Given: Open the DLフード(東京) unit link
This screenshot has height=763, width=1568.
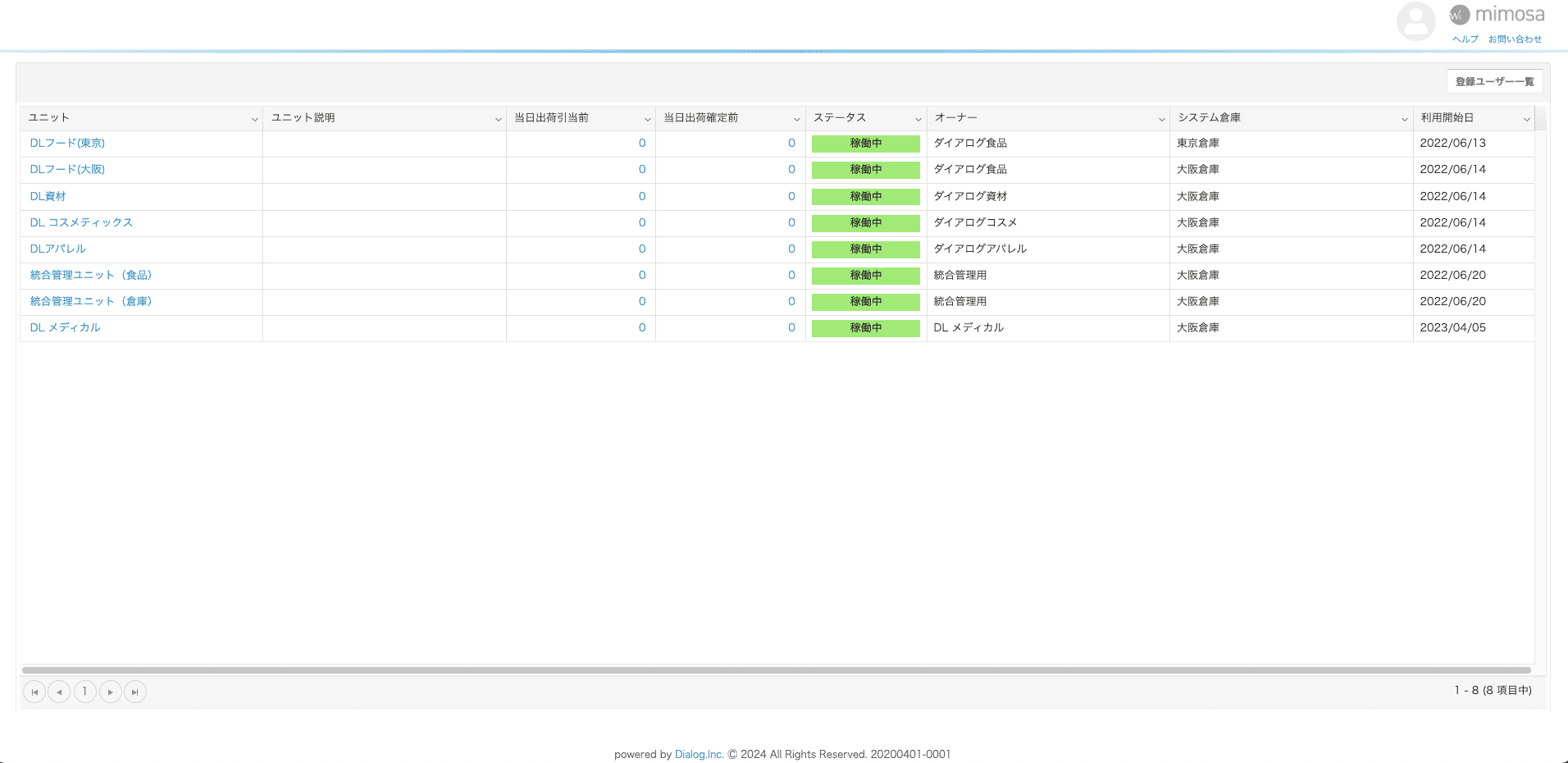Looking at the screenshot, I should (67, 143).
